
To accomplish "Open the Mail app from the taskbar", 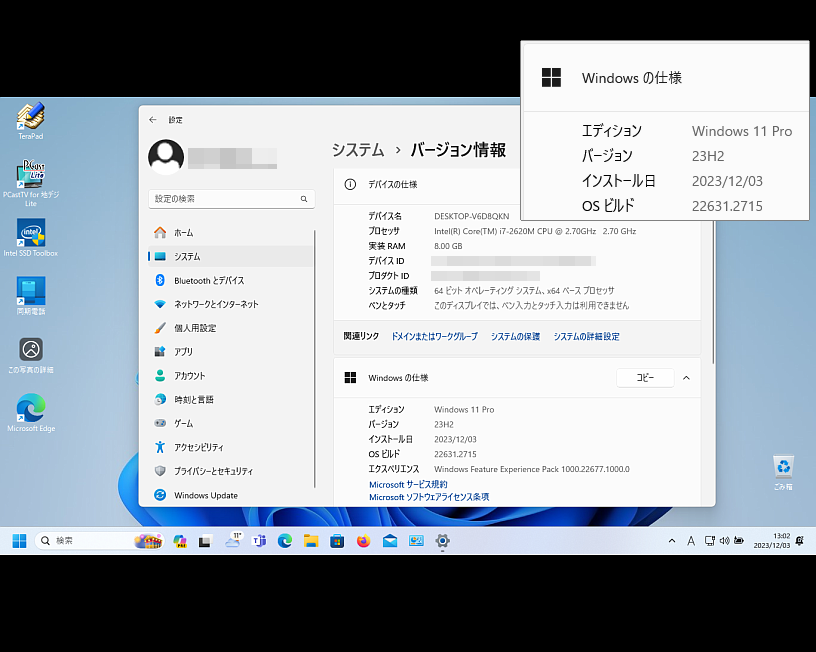I will [390, 541].
